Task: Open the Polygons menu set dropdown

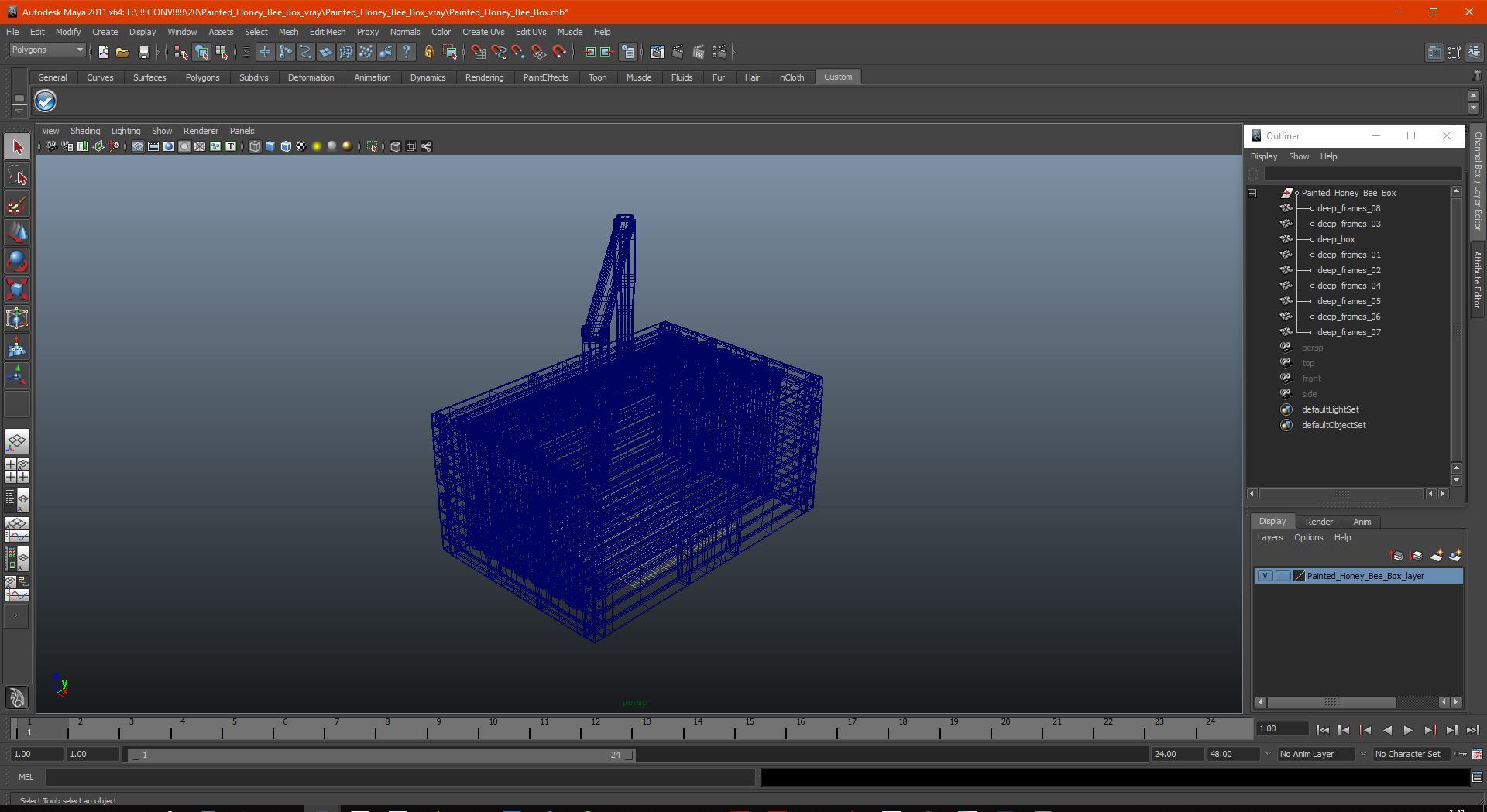Action: pos(47,50)
